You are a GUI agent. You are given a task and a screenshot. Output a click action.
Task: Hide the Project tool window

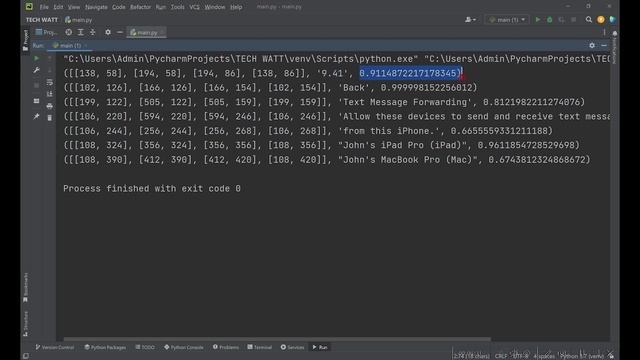[x=120, y=32]
